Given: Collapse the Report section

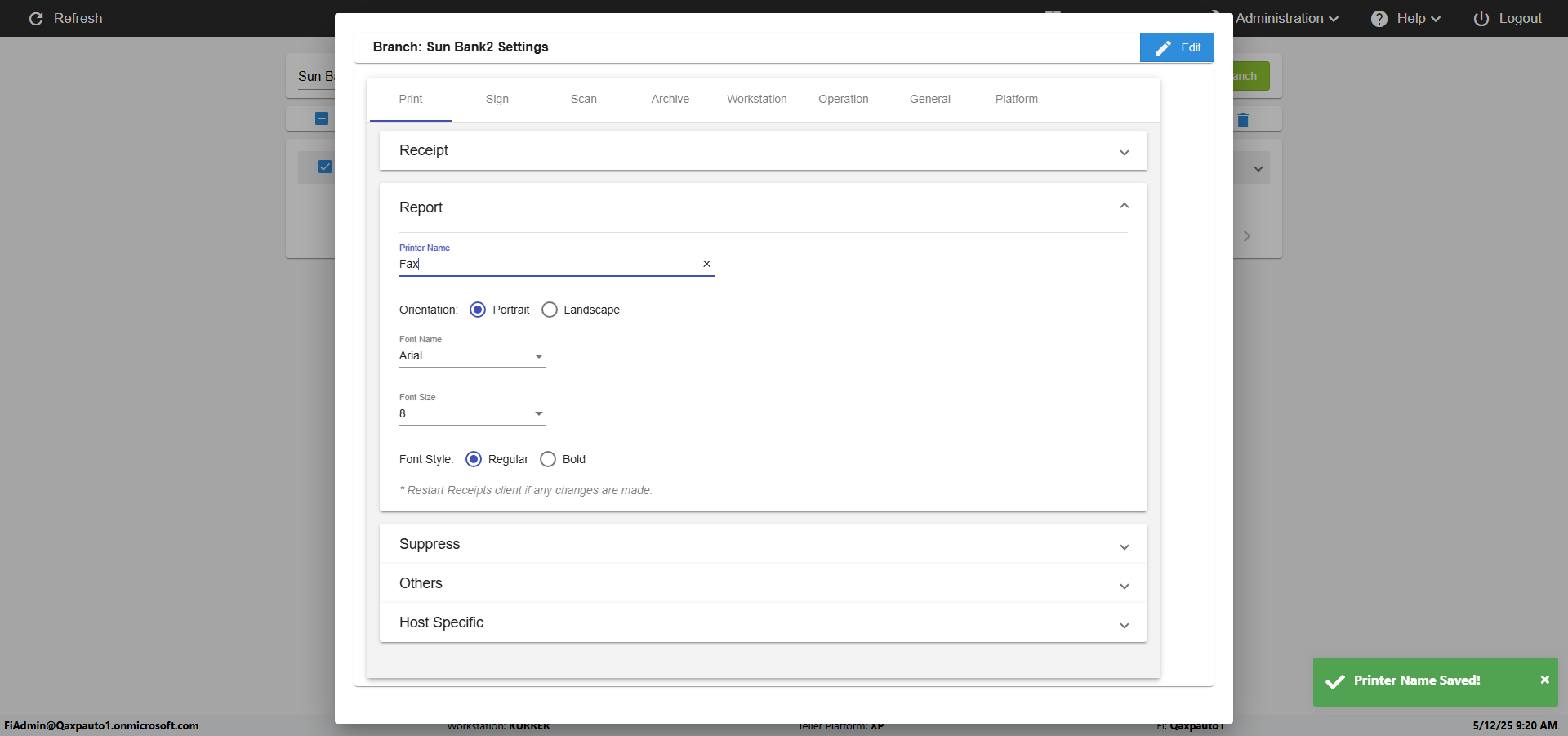Looking at the screenshot, I should tap(1124, 207).
